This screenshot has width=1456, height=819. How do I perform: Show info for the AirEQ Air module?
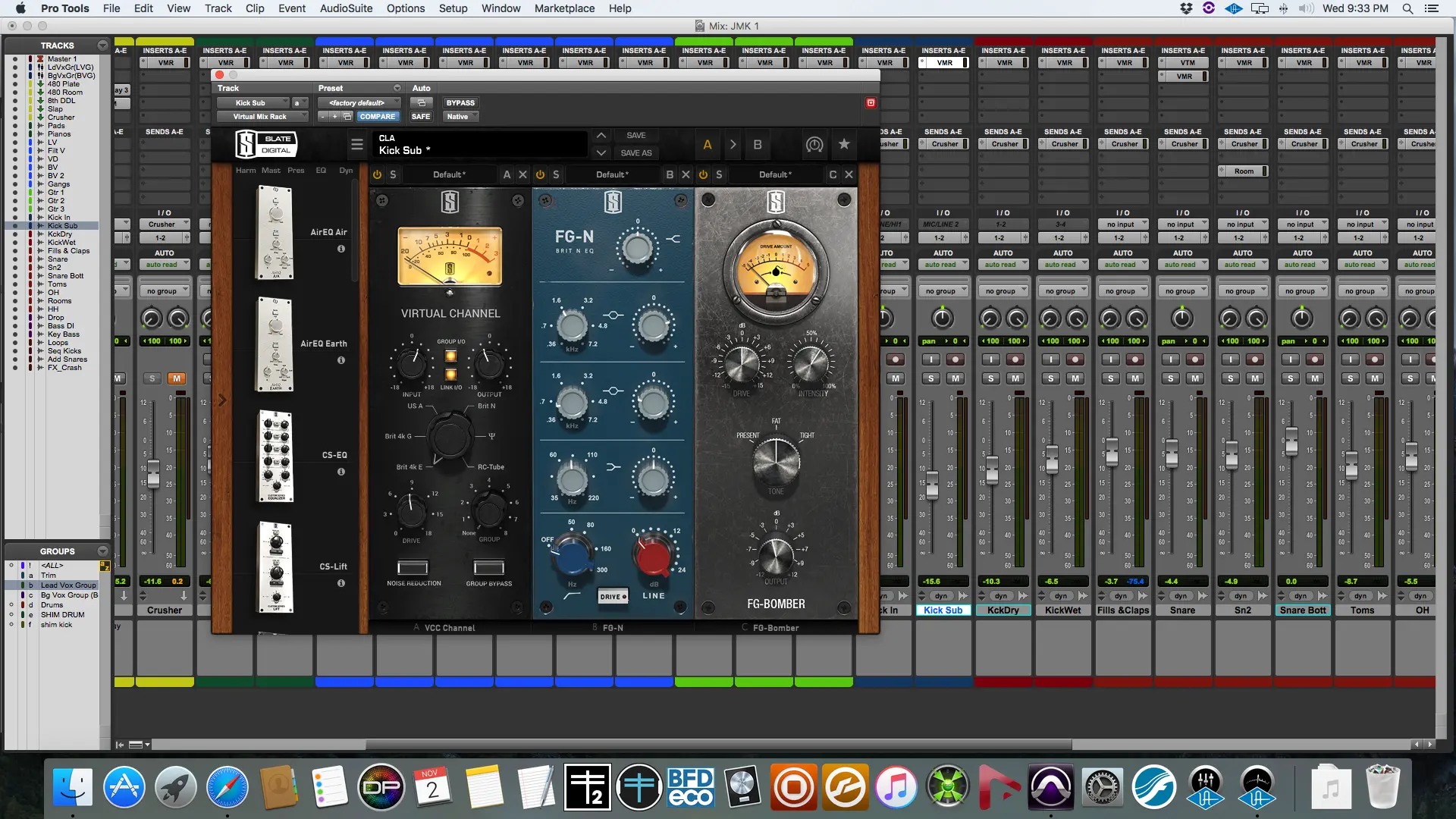click(x=341, y=249)
